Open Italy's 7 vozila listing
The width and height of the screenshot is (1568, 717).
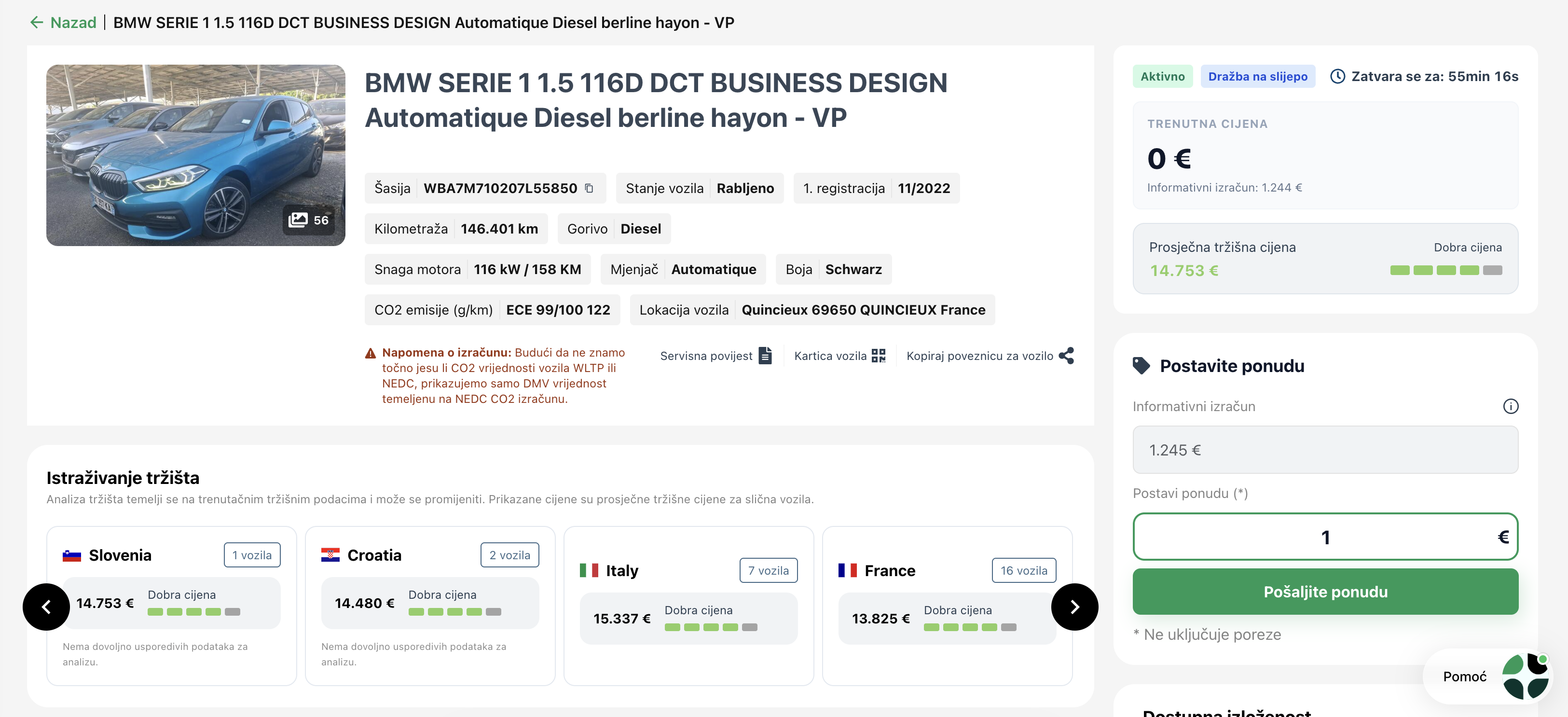click(768, 571)
